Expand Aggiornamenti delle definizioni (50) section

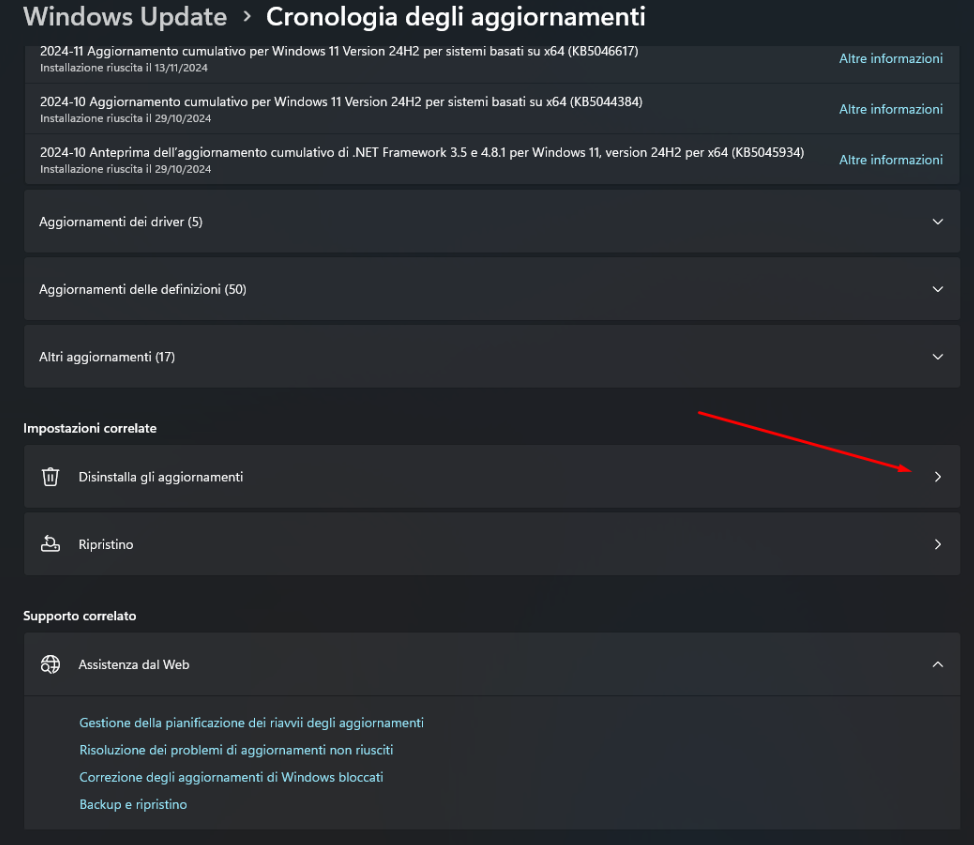[x=937, y=289]
